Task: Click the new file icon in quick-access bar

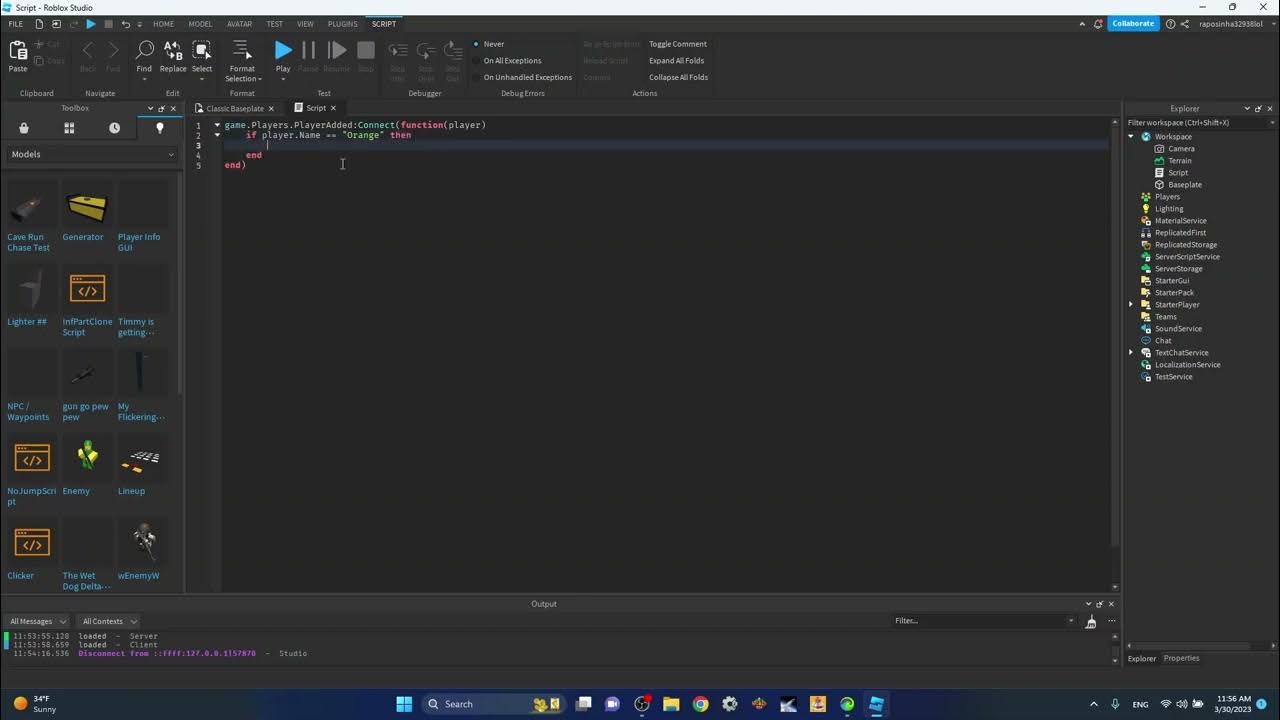Action: click(x=39, y=24)
